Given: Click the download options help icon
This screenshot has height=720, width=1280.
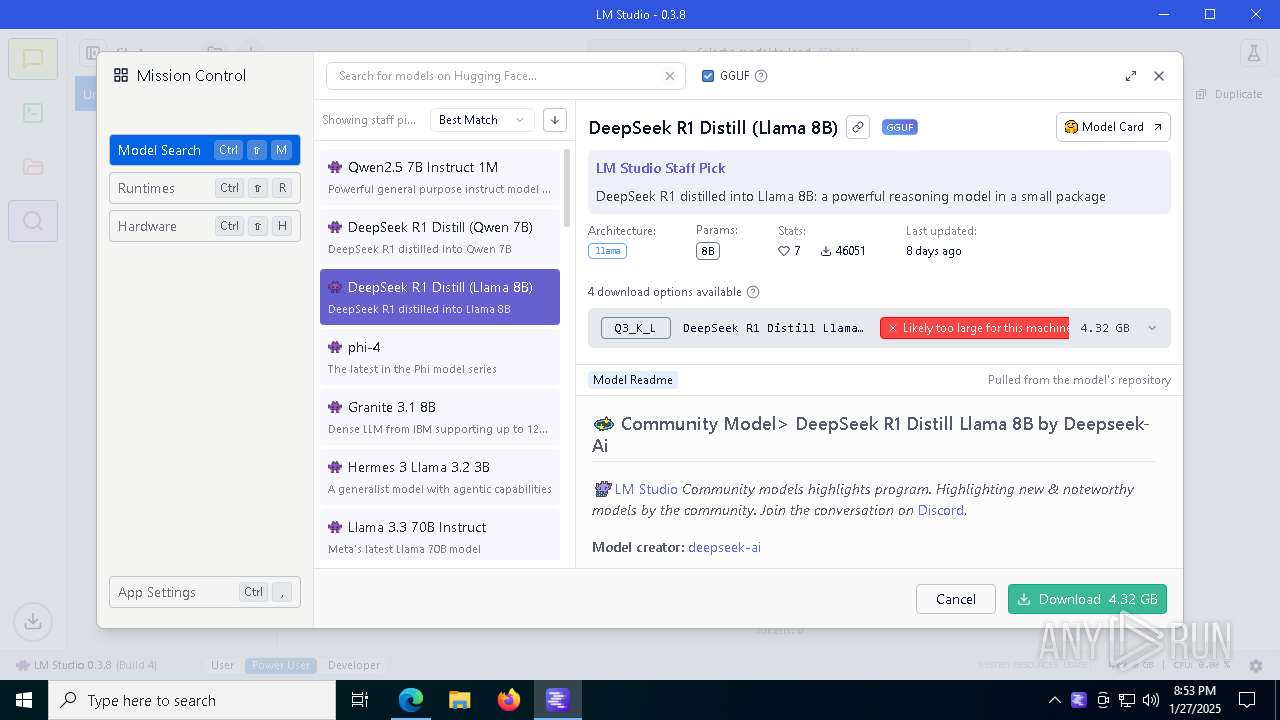Looking at the screenshot, I should (x=753, y=292).
